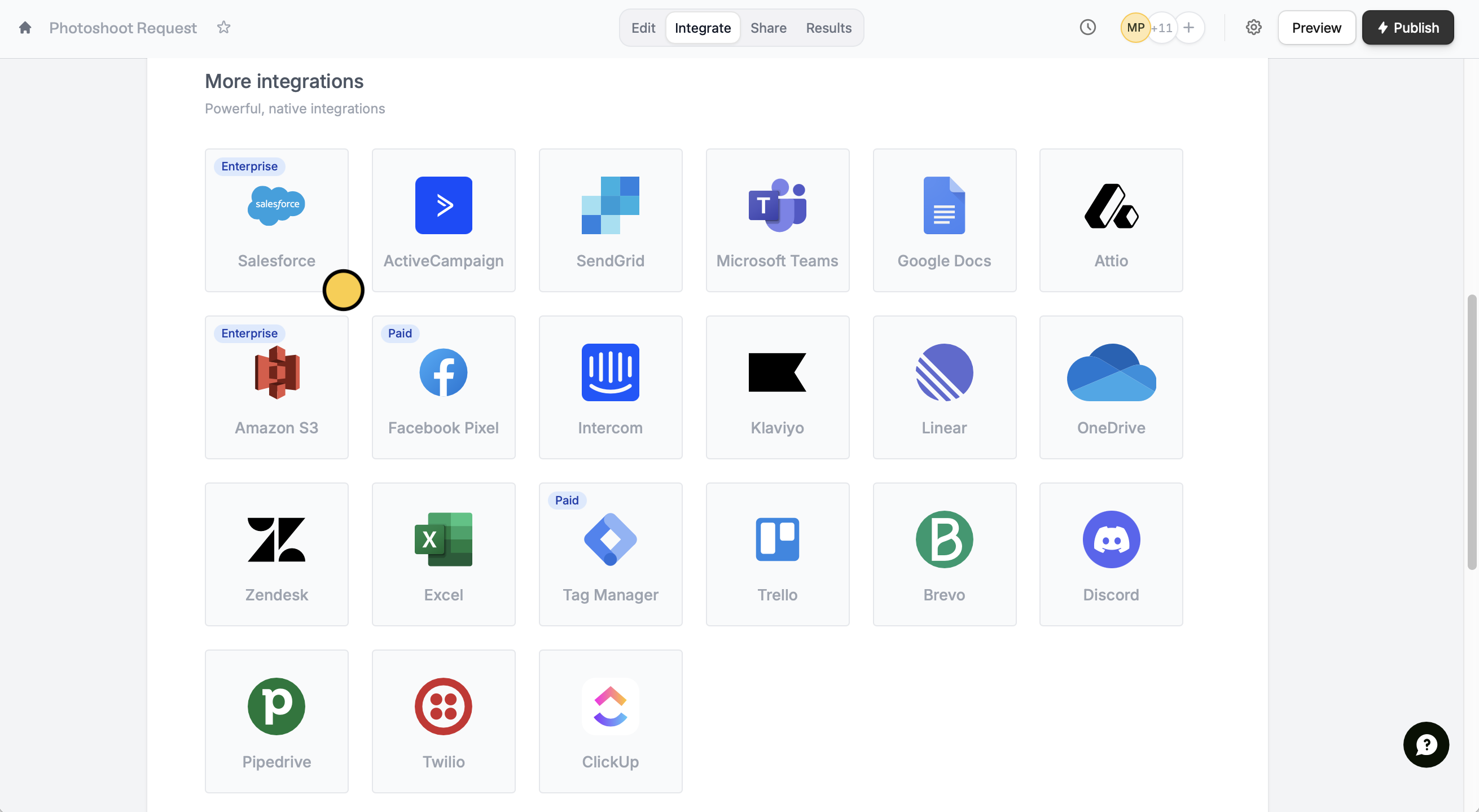1479x812 pixels.
Task: Open form settings gear
Action: [x=1253, y=28]
